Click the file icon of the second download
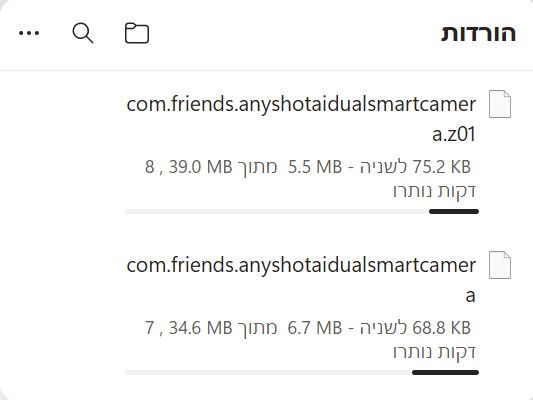The height and width of the screenshot is (400, 533). point(500,265)
